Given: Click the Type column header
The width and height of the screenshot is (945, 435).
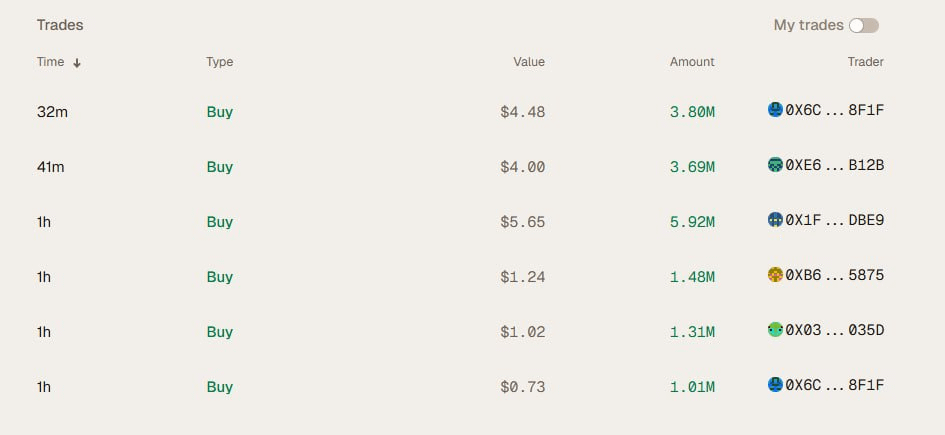Looking at the screenshot, I should pos(219,62).
